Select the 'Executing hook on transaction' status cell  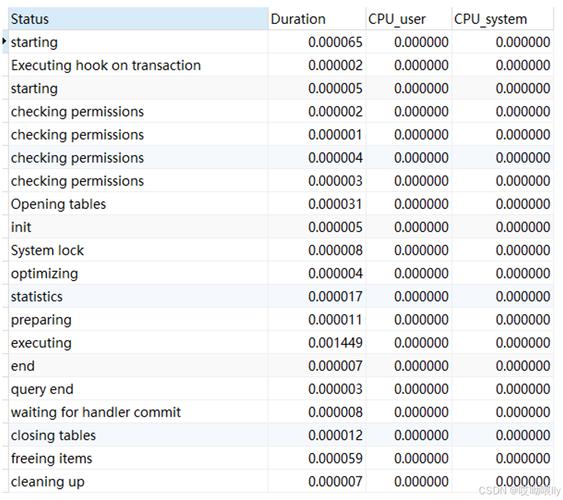pos(138,65)
